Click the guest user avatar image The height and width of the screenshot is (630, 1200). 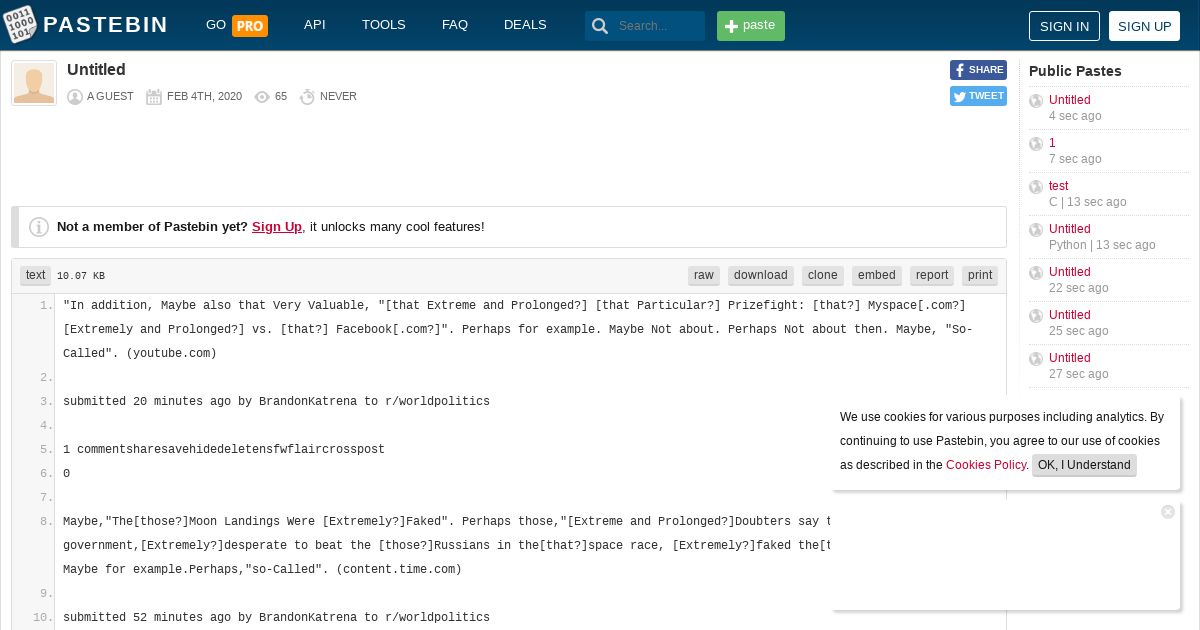(34, 83)
